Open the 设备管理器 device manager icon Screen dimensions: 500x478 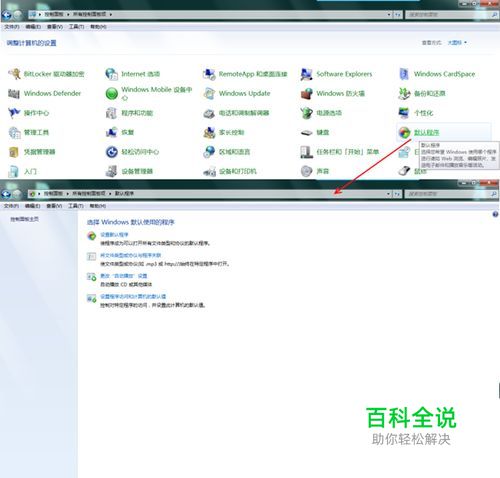[x=111, y=171]
